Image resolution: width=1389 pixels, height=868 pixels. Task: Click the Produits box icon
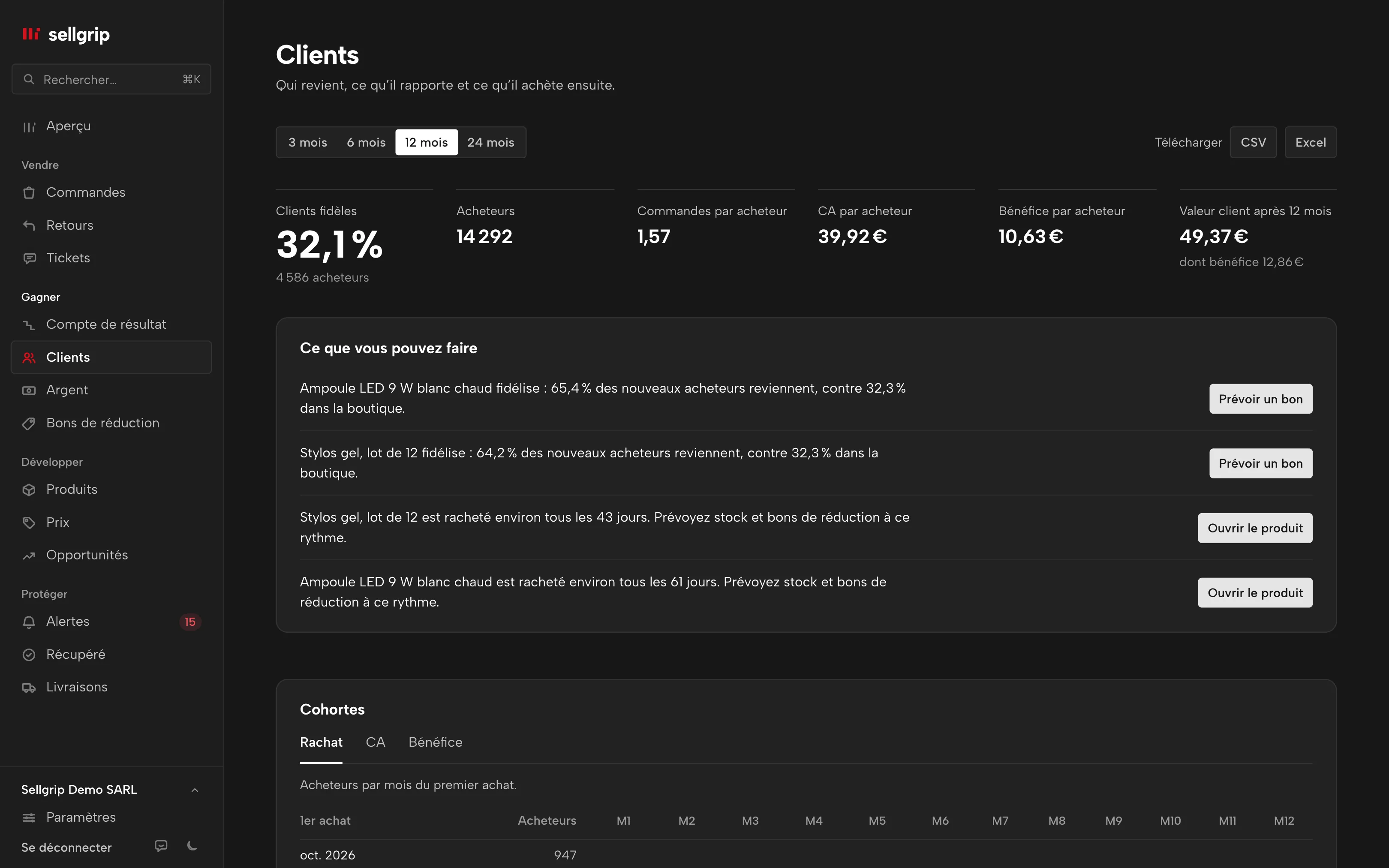(x=29, y=490)
